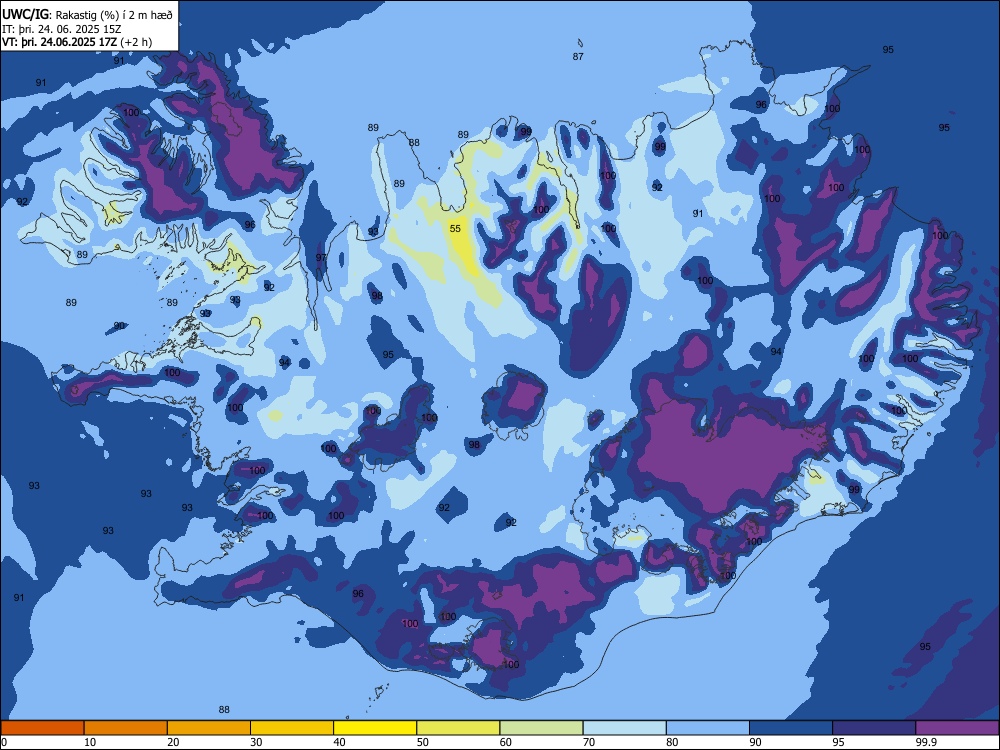Click the dark orange 0–10 legend swatch
Image resolution: width=1000 pixels, height=750 pixels.
click(x=43, y=728)
